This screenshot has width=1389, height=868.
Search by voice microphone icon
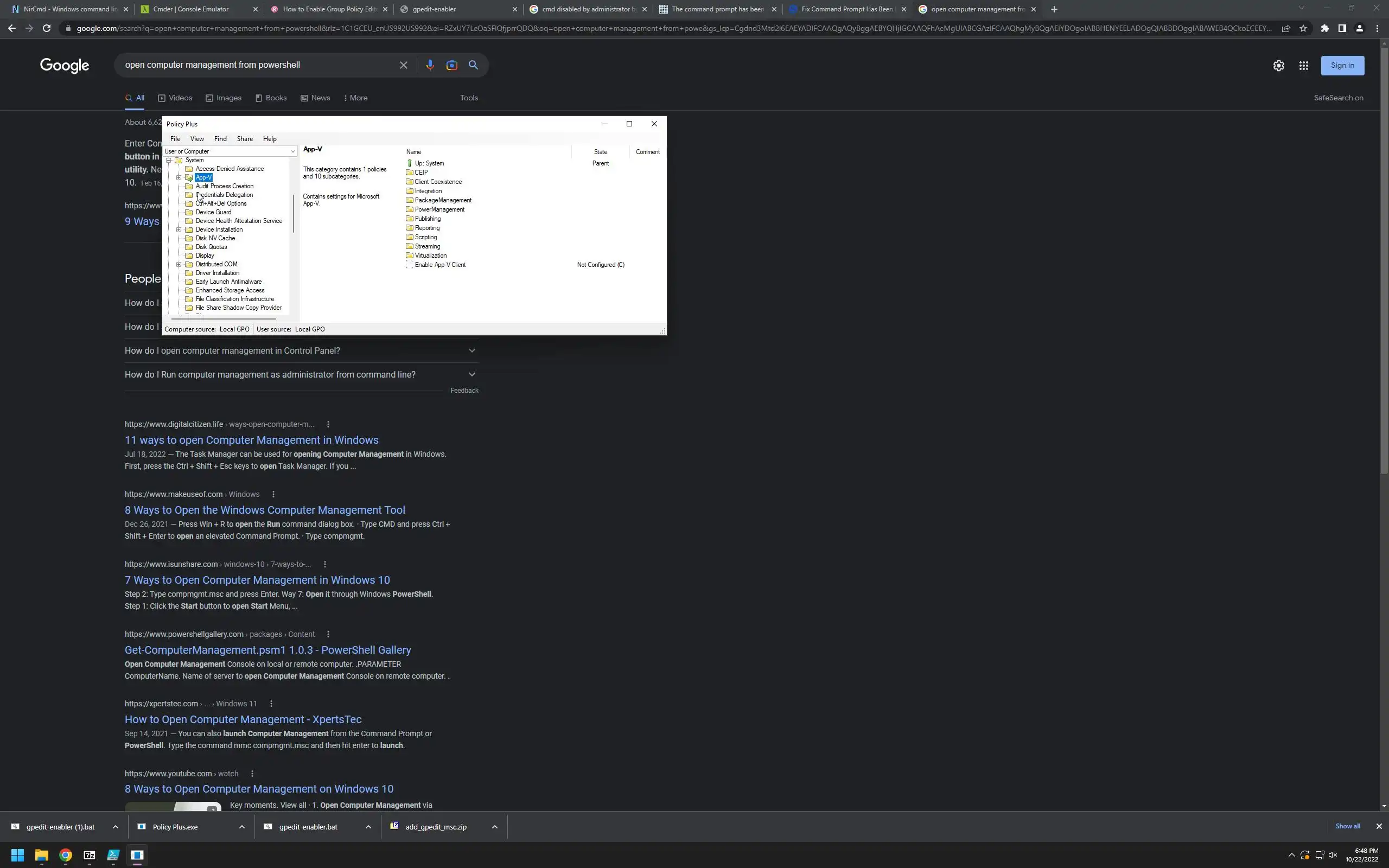[430, 66]
